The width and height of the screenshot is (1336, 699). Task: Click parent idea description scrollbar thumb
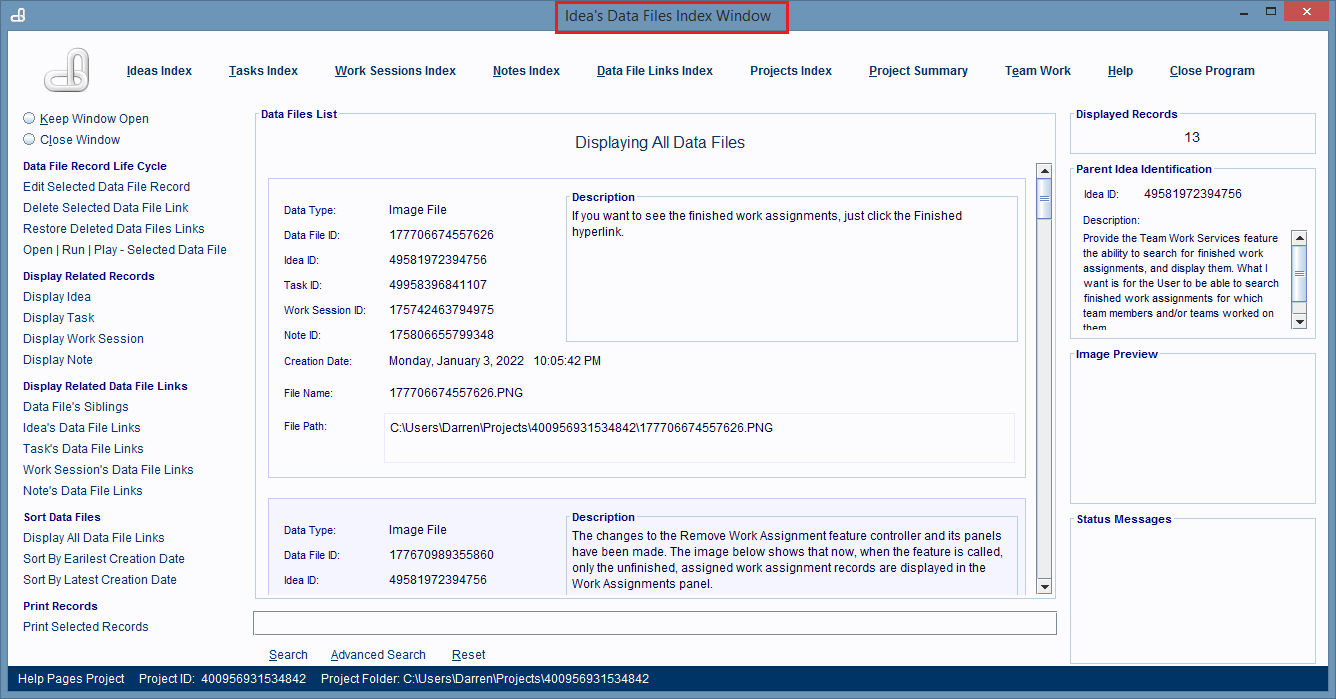pyautogui.click(x=1299, y=274)
